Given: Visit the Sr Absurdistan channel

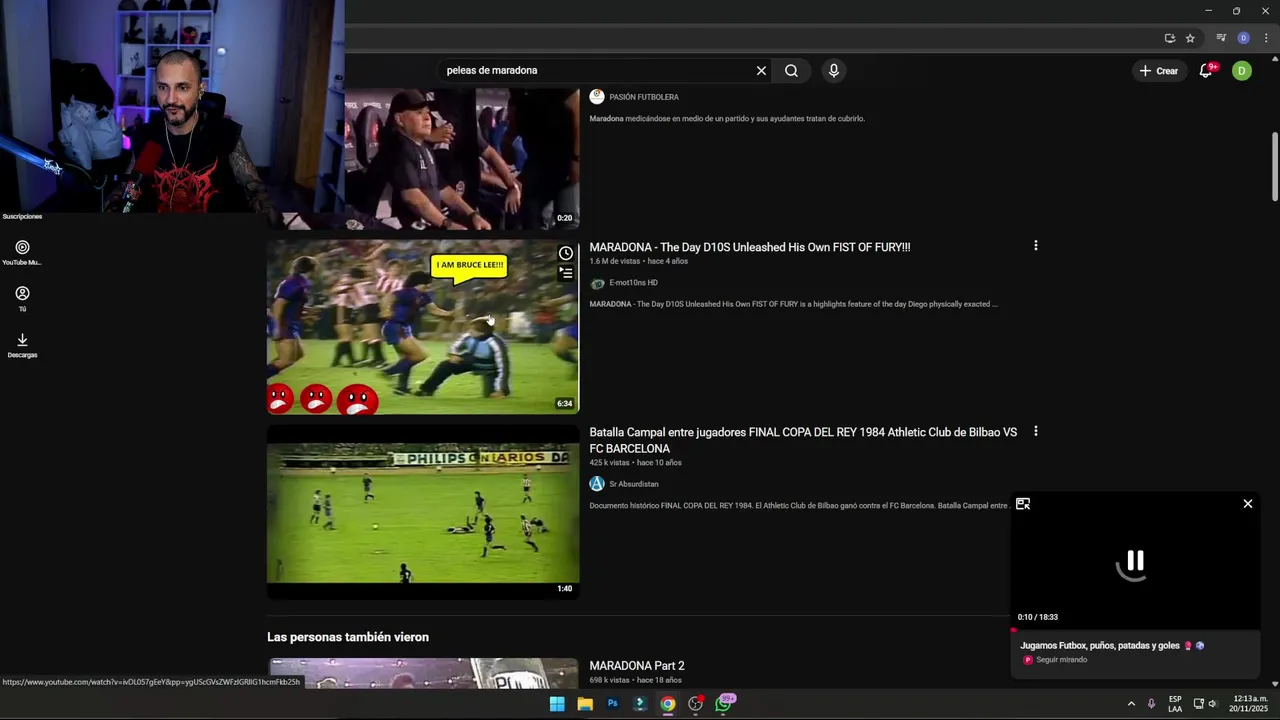Looking at the screenshot, I should point(633,484).
